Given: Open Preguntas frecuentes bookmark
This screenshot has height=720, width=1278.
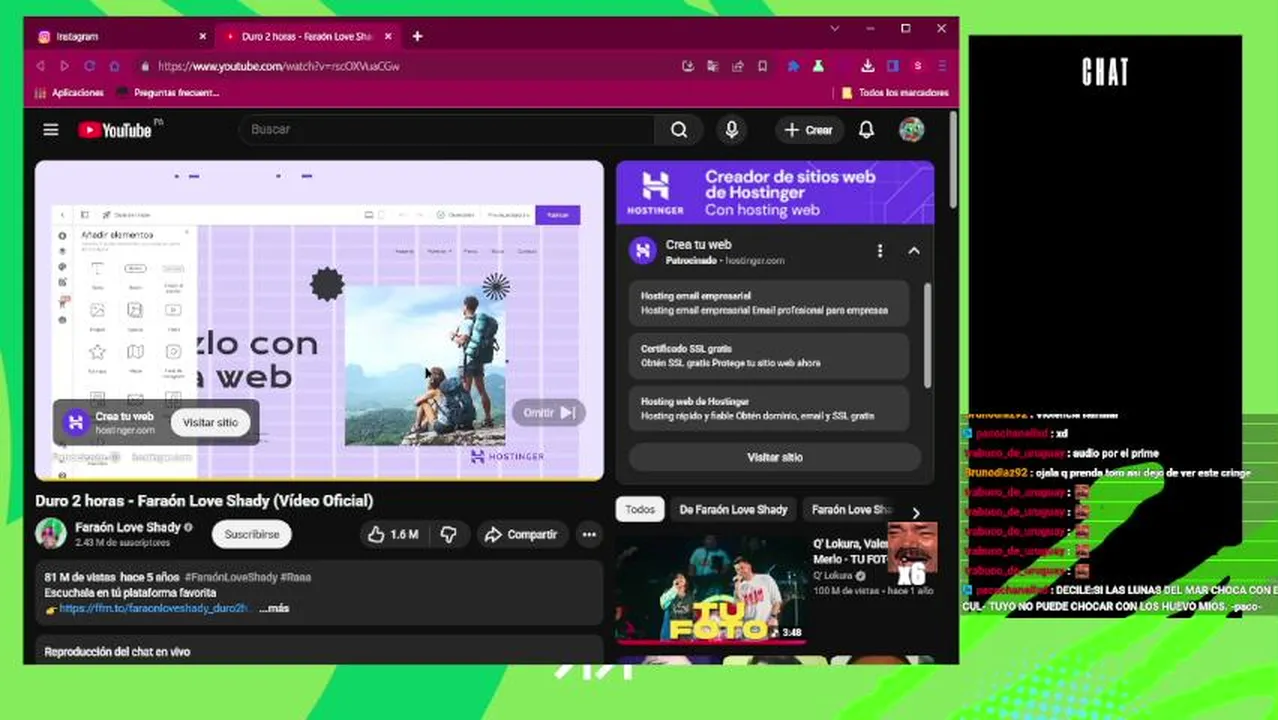Looking at the screenshot, I should click(169, 92).
